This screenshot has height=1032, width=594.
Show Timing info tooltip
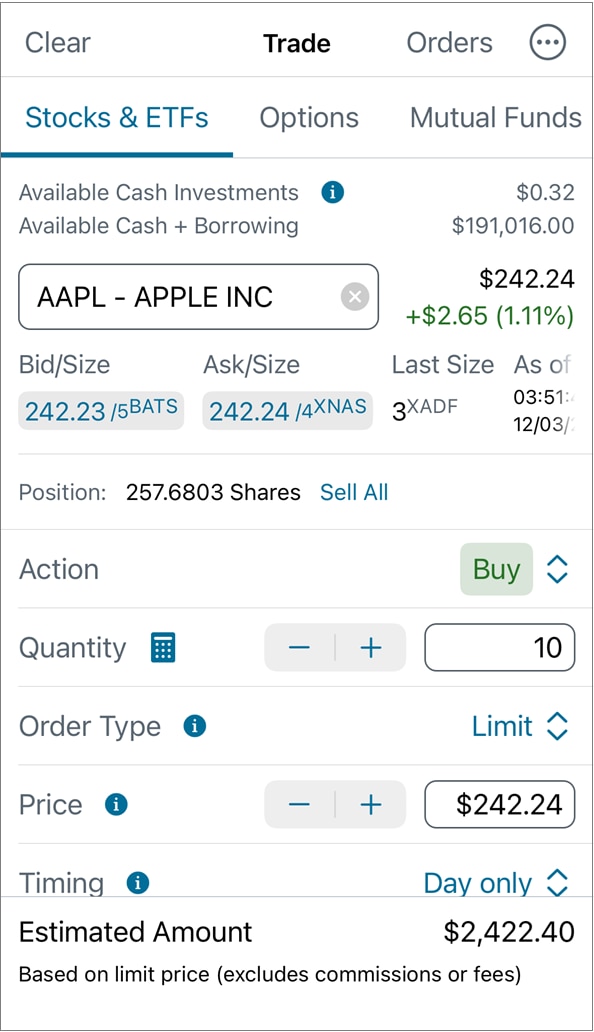coord(137,883)
